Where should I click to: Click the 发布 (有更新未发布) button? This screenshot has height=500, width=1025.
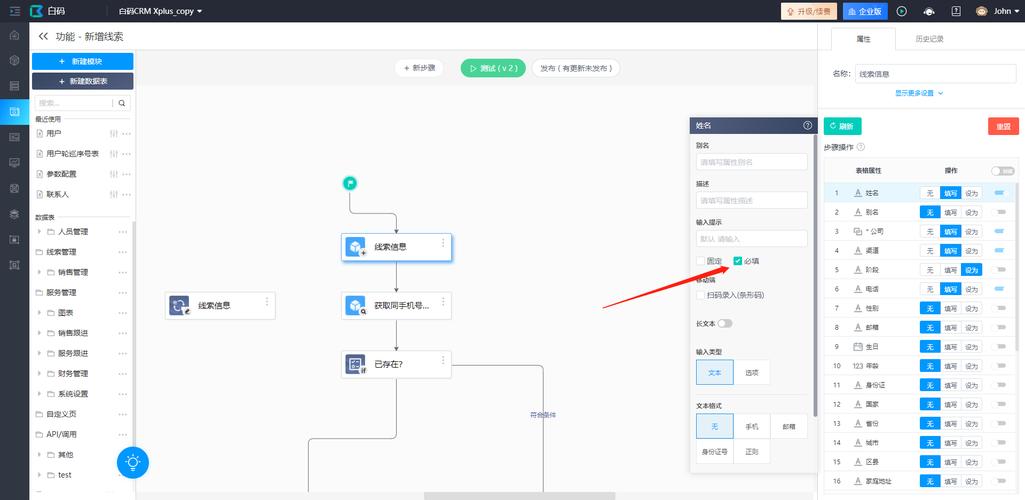pyautogui.click(x=576, y=68)
